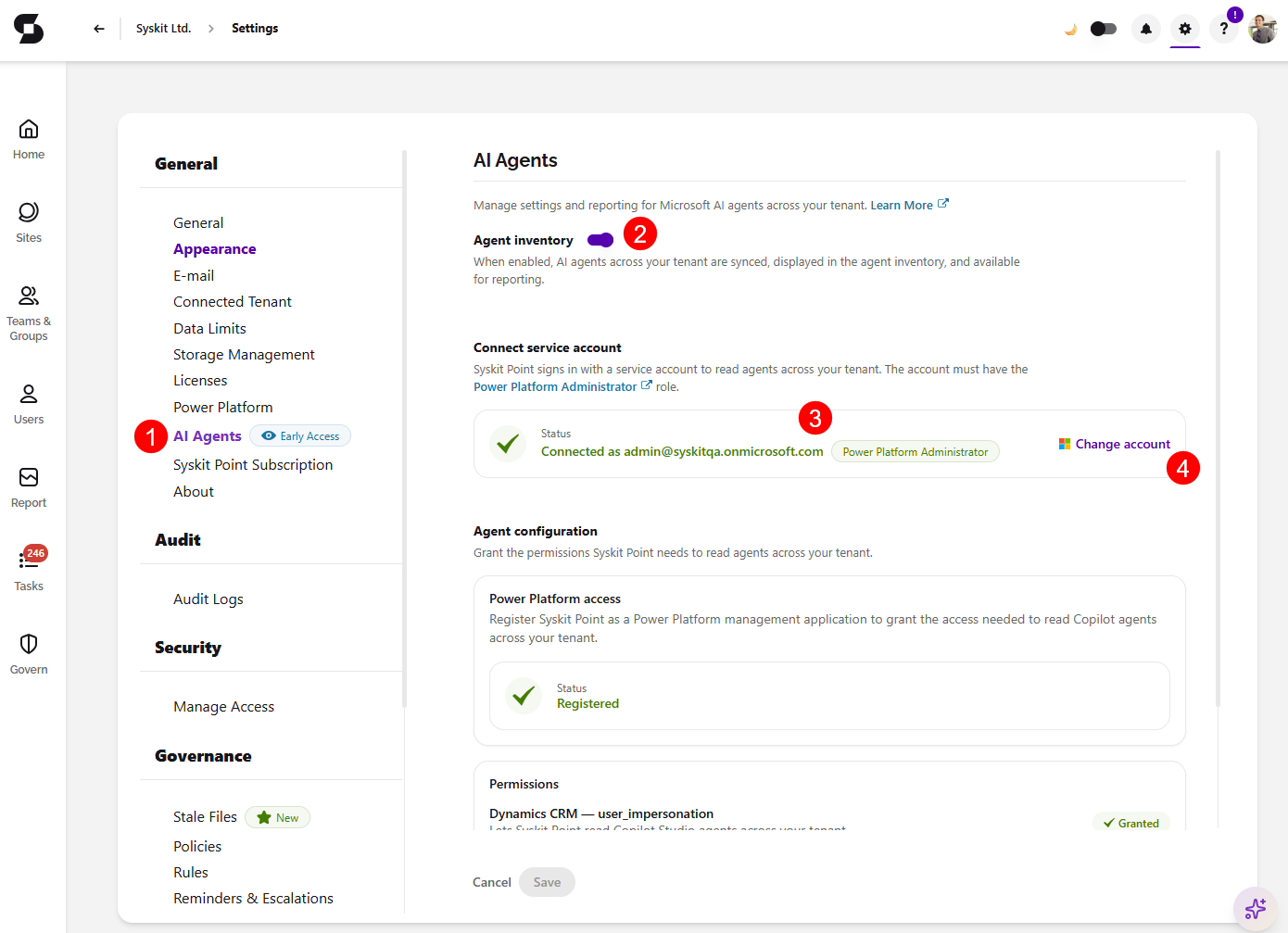Open Policies settings item
Image resolution: width=1288 pixels, height=933 pixels.
(x=197, y=847)
